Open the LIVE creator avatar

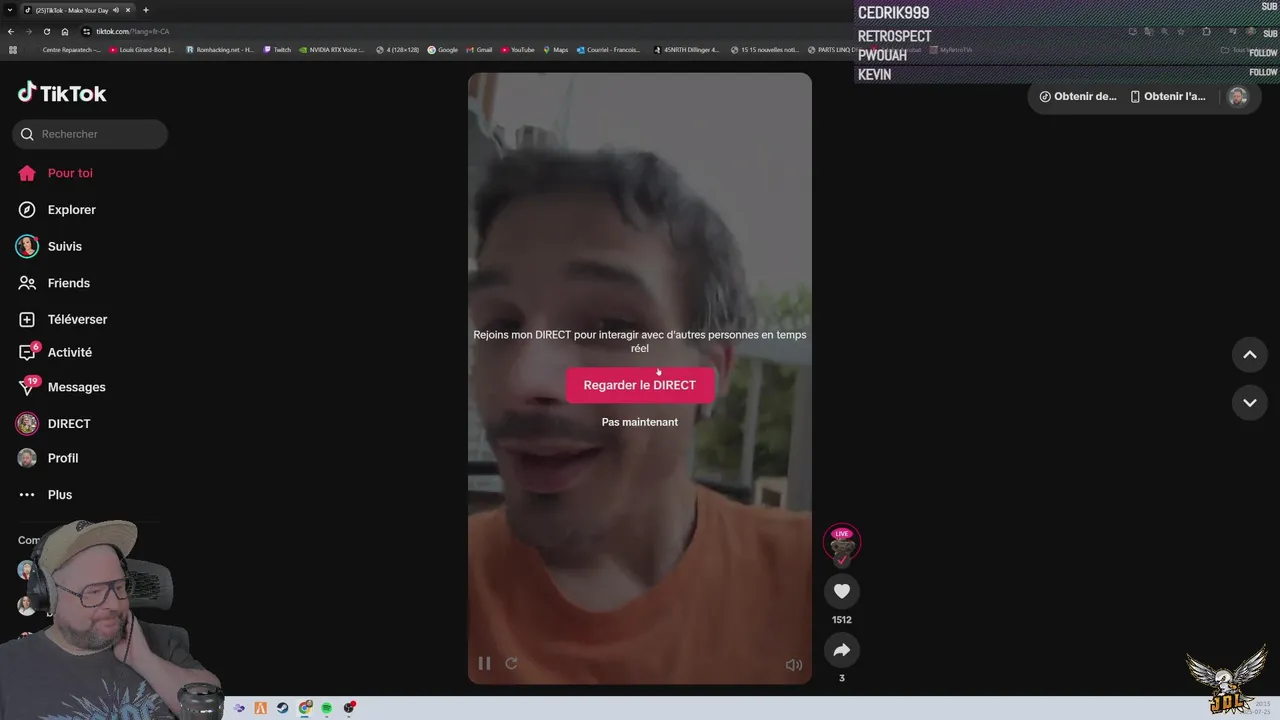pyautogui.click(x=842, y=545)
